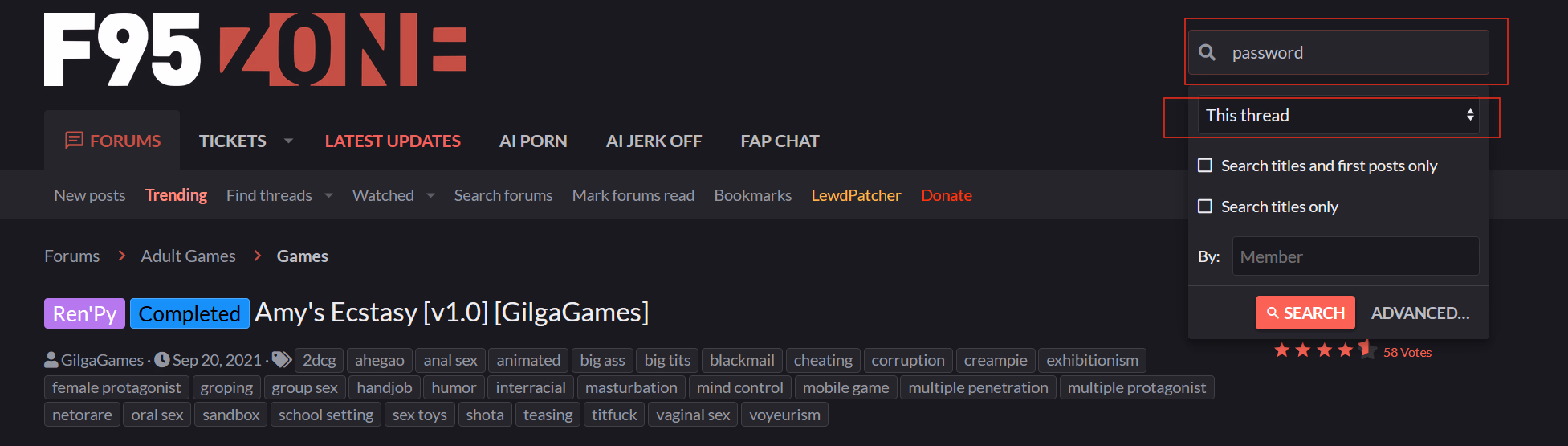The image size is (1568, 446).
Task: Click the F95Zone logo
Action: tap(255, 50)
